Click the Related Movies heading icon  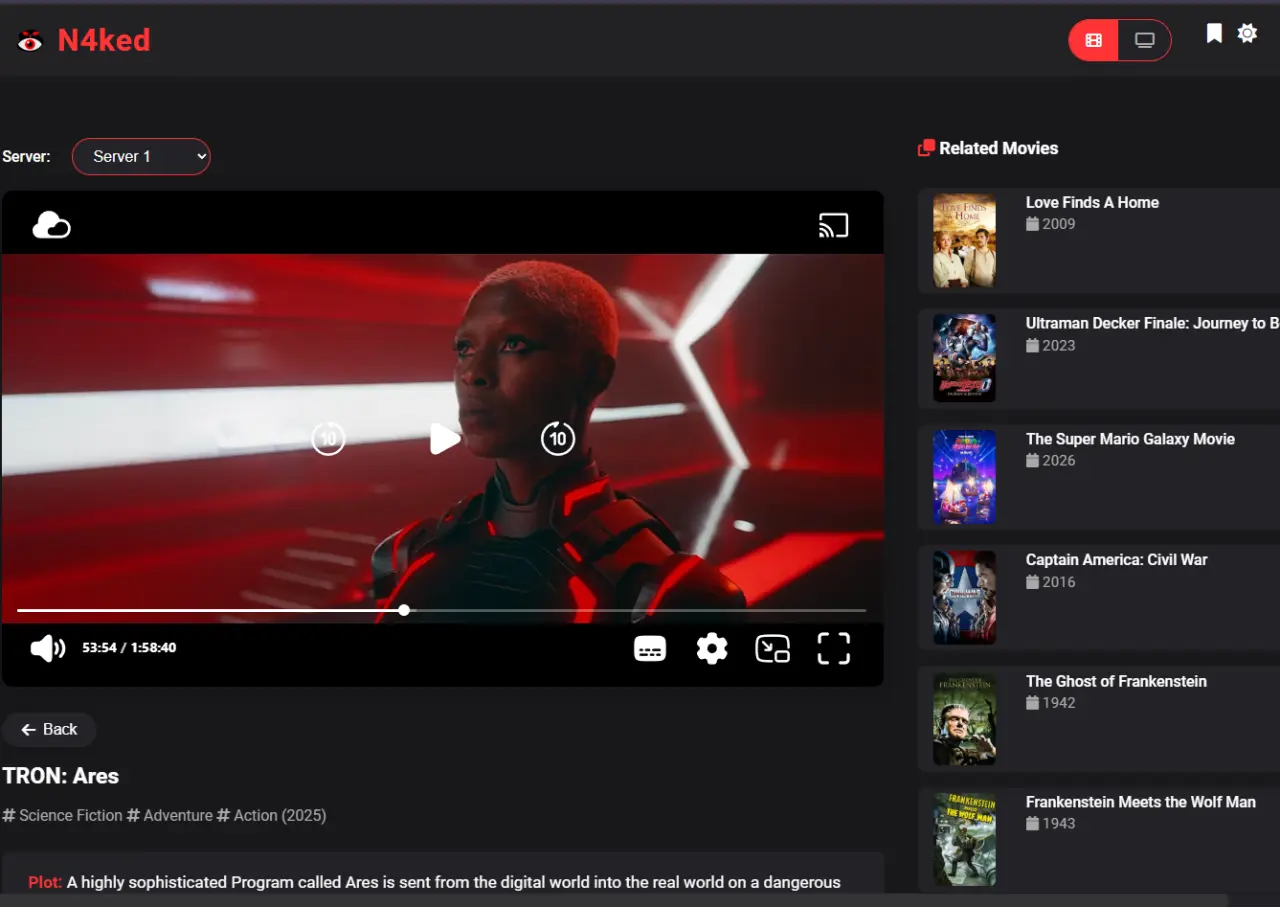[x=926, y=148]
